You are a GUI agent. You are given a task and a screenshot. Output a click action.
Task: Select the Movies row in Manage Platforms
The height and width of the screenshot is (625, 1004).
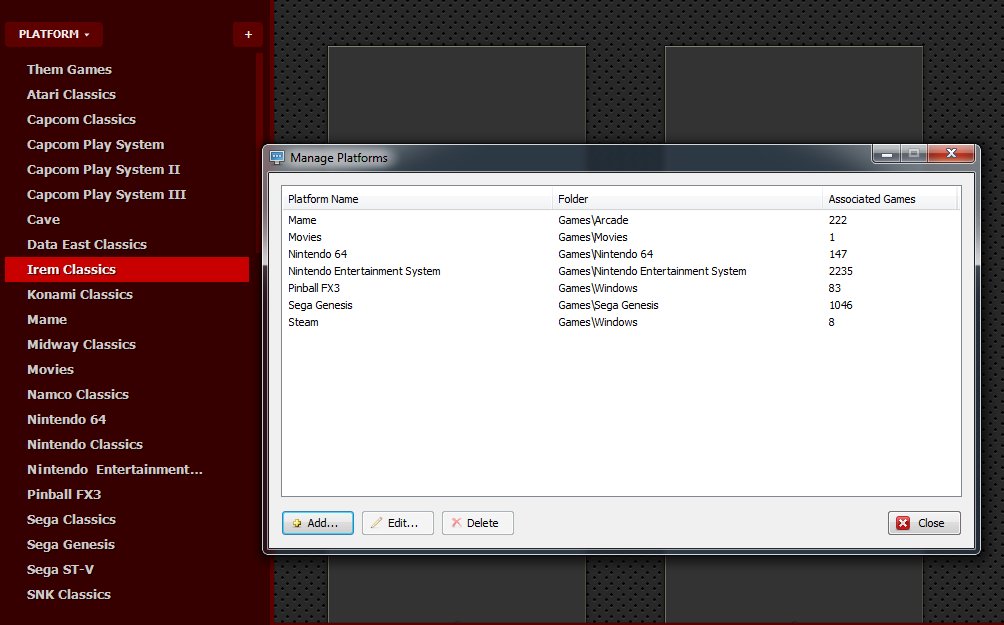pos(621,237)
